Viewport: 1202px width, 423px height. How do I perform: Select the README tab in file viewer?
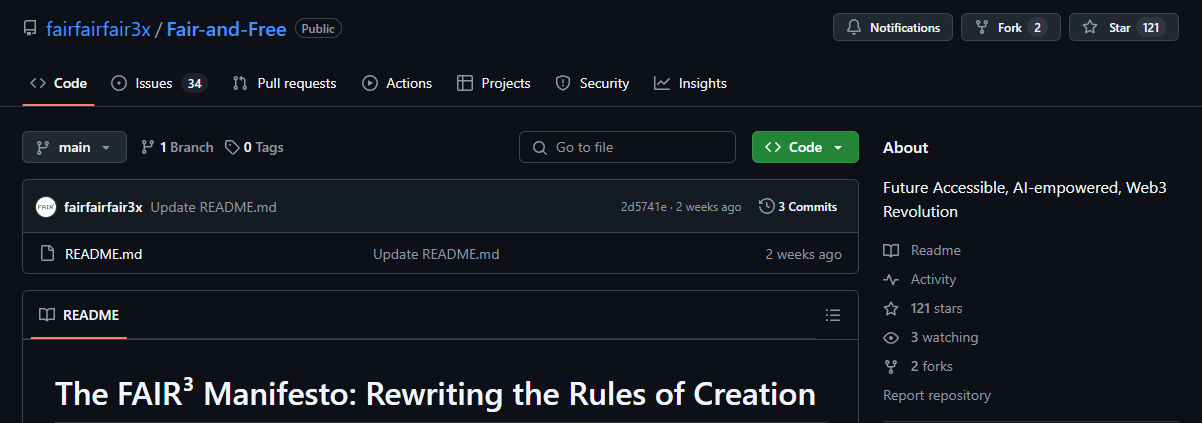[79, 315]
